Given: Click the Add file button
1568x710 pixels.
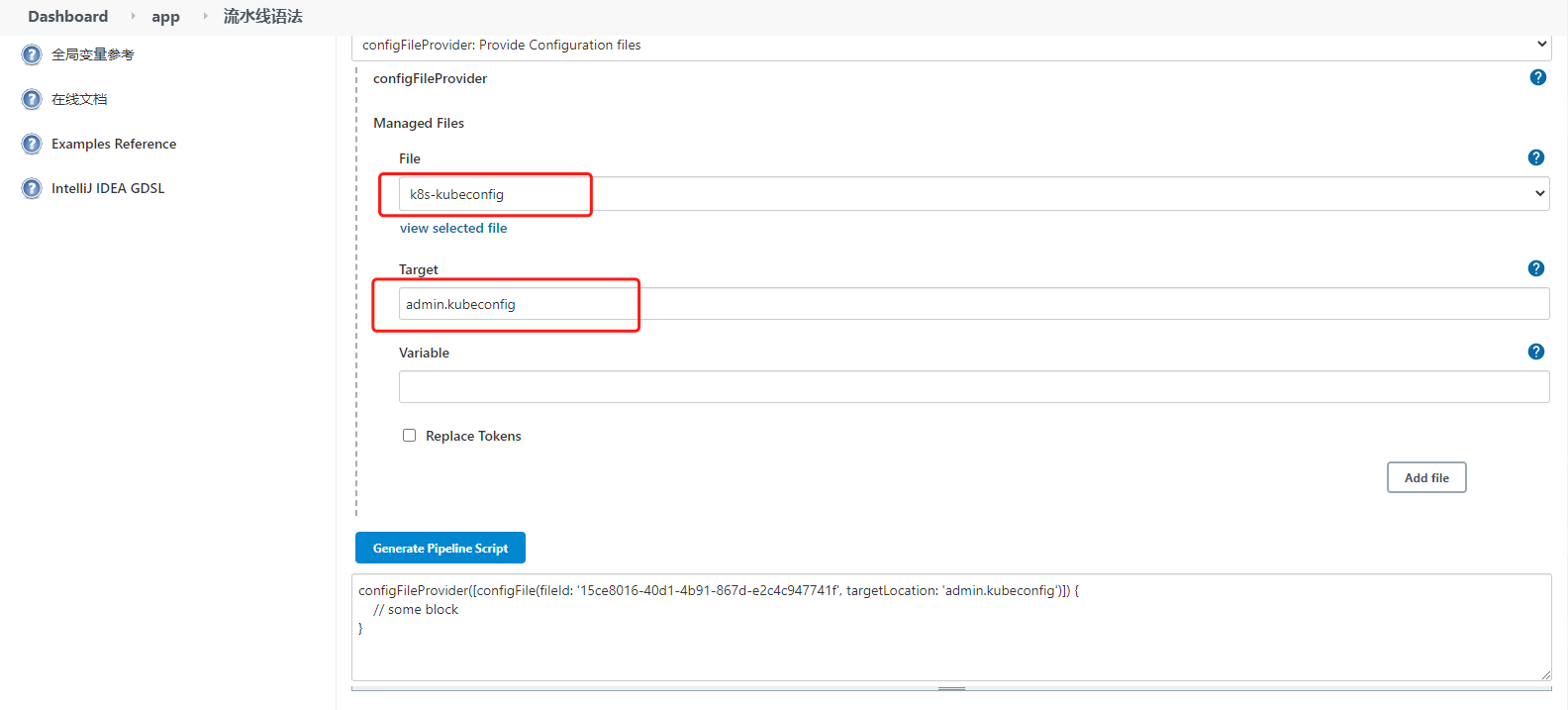Looking at the screenshot, I should tap(1426, 477).
